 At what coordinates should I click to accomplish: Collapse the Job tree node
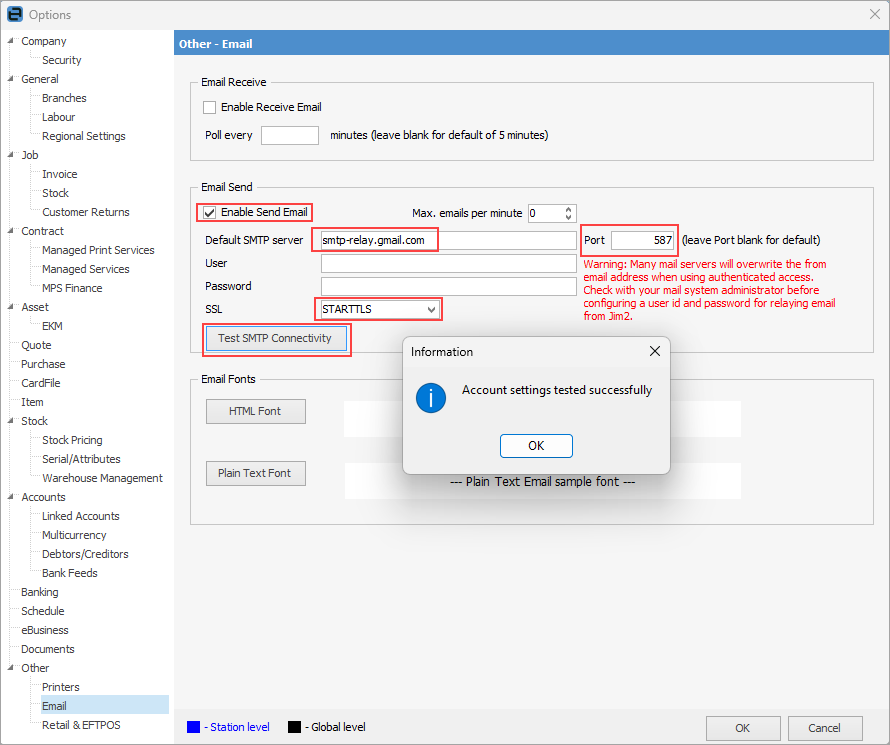tap(11, 155)
